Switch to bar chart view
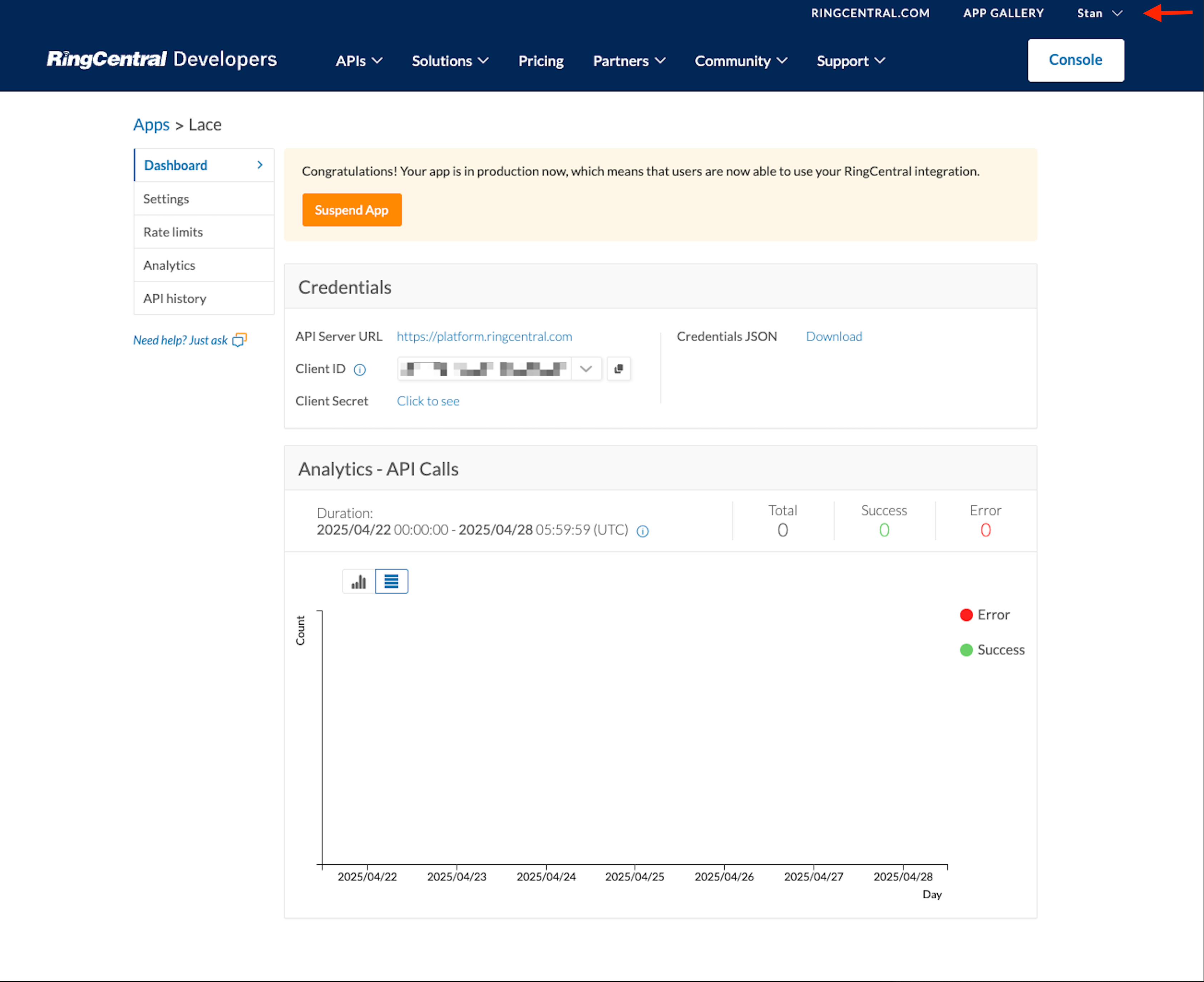 [359, 581]
